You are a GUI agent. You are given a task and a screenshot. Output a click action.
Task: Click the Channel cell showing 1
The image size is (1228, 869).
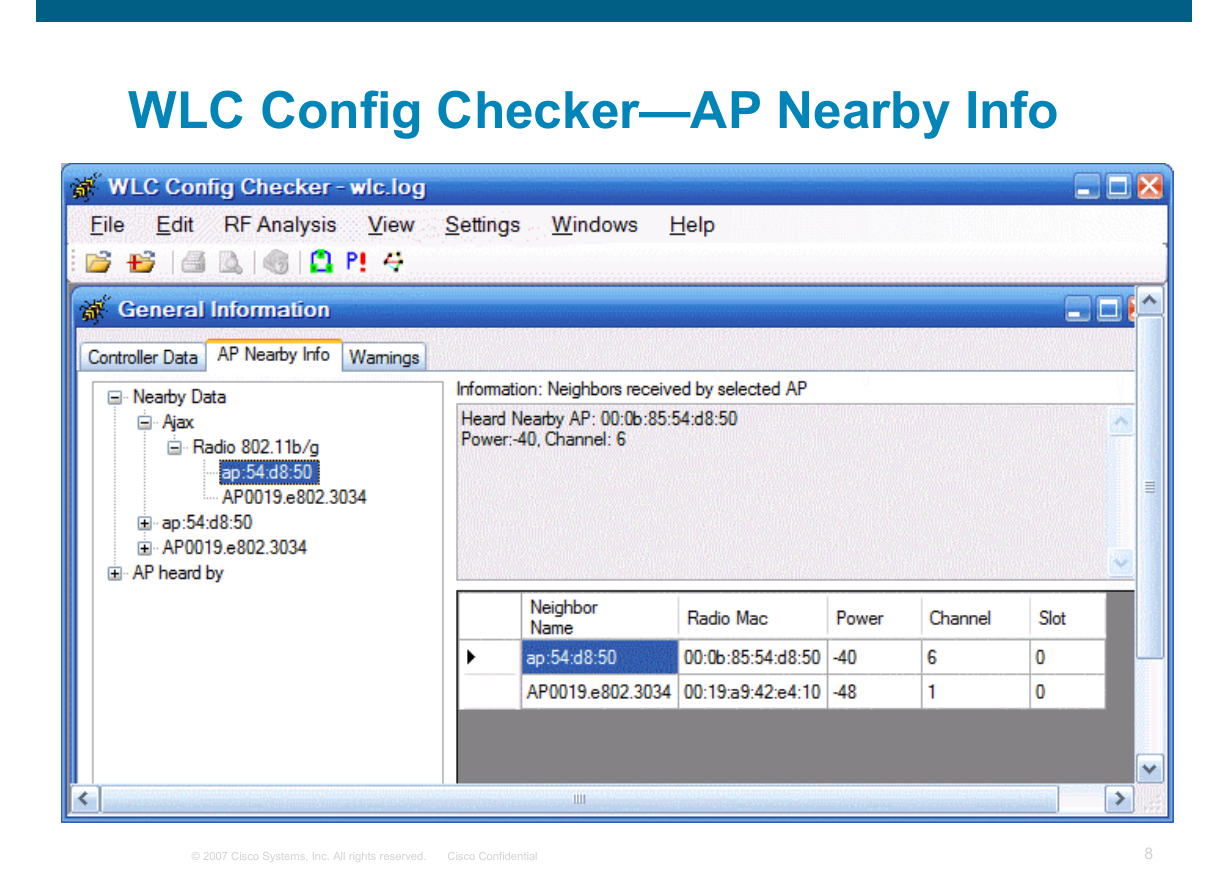(975, 691)
